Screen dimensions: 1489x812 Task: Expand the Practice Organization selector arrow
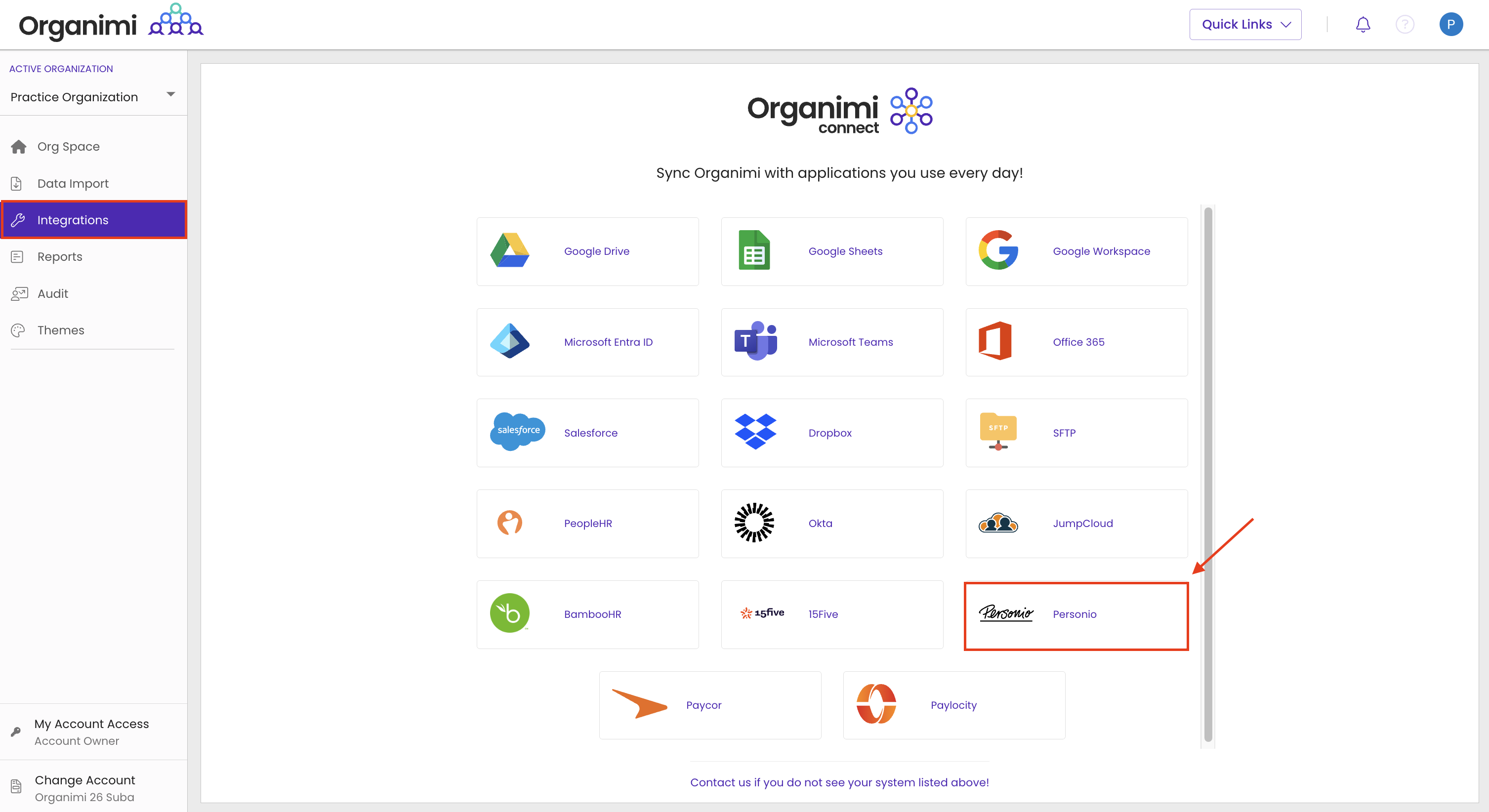click(170, 94)
